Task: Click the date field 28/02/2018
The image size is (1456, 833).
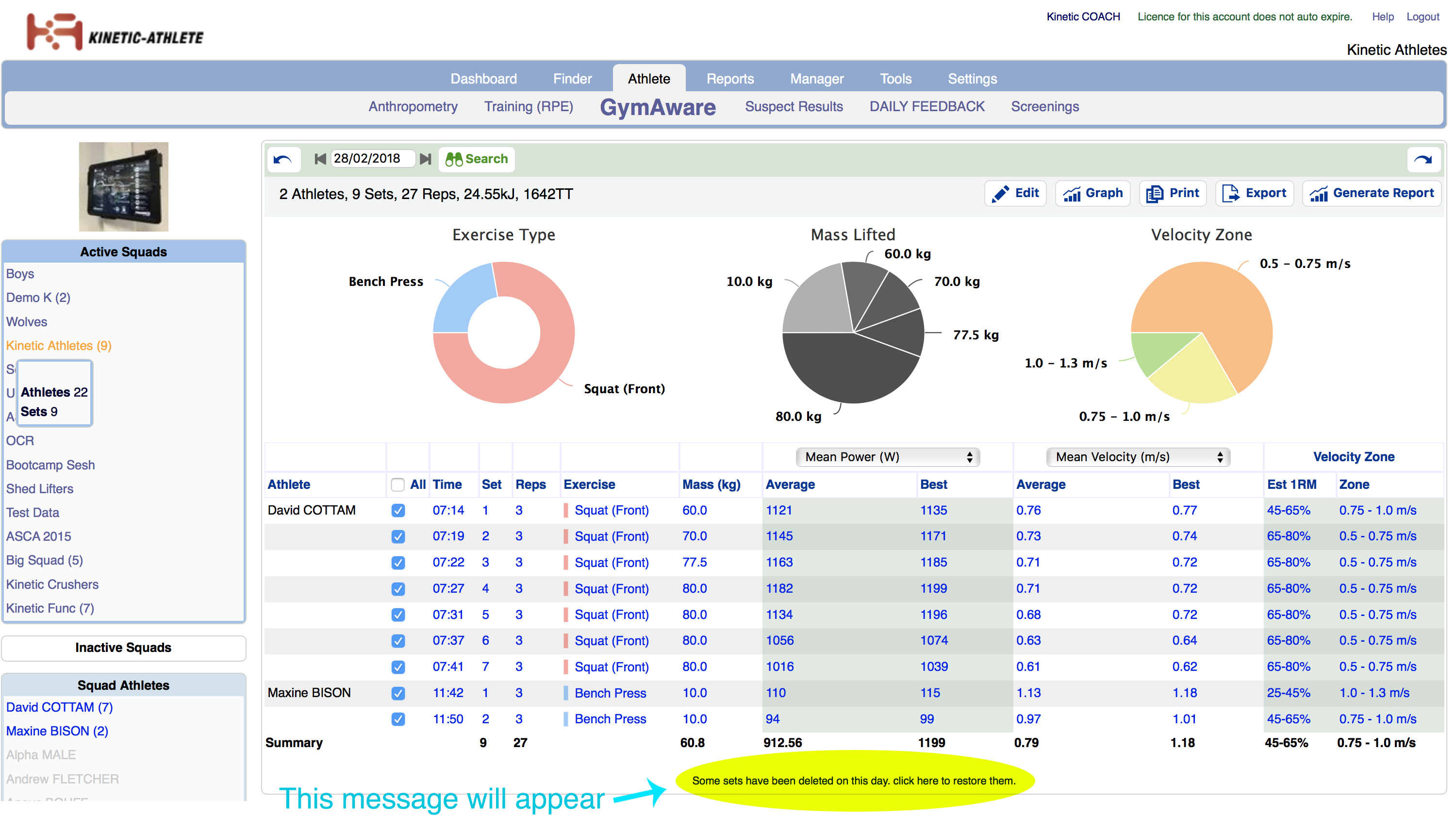Action: pyautogui.click(x=372, y=158)
